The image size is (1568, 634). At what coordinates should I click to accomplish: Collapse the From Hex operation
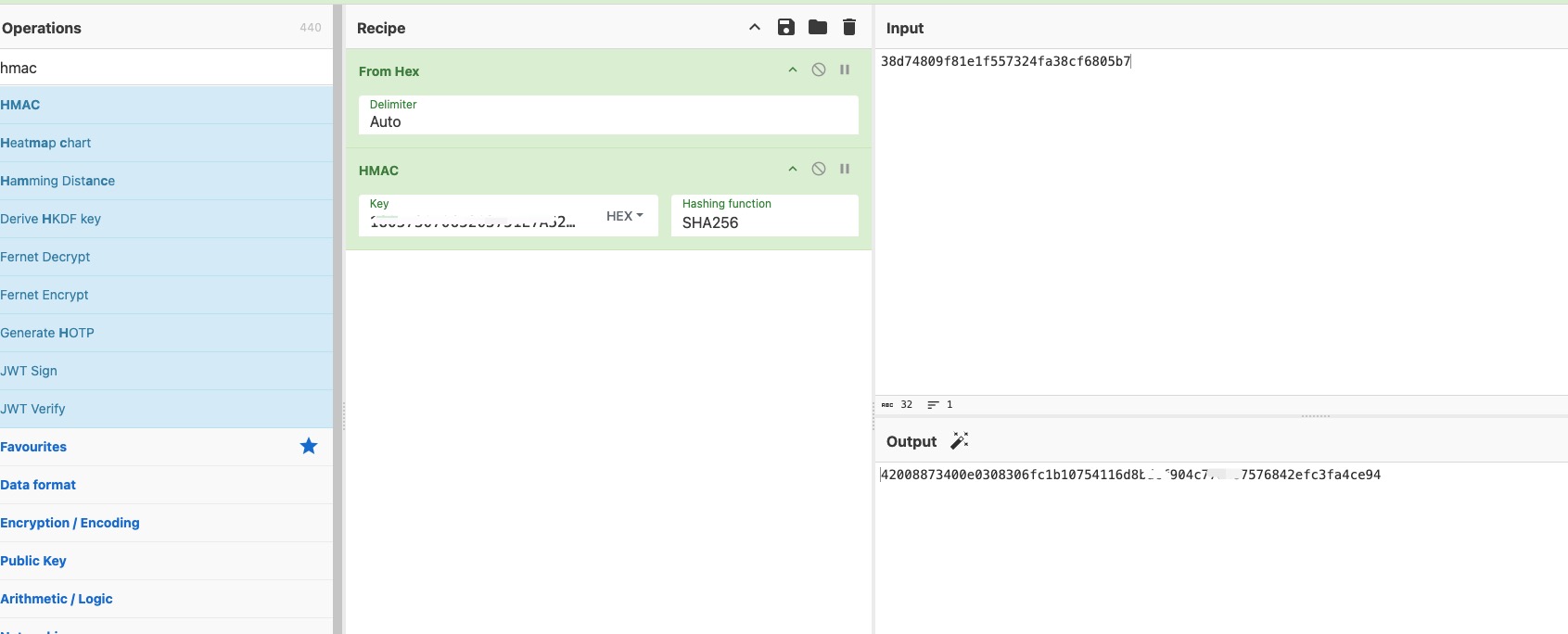point(793,70)
